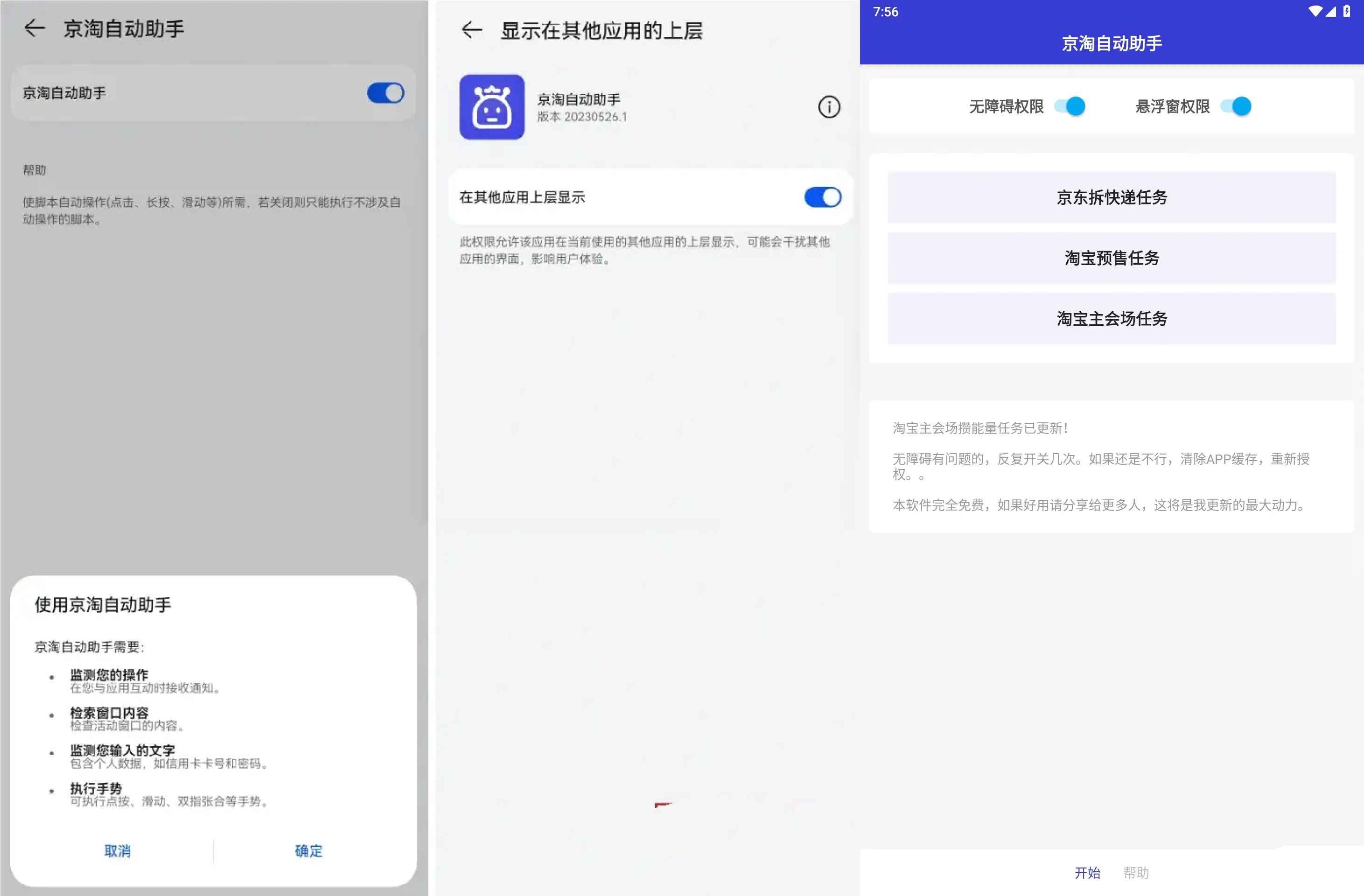
Task: Tap the back arrow on accessibility settings page
Action: tap(35, 28)
